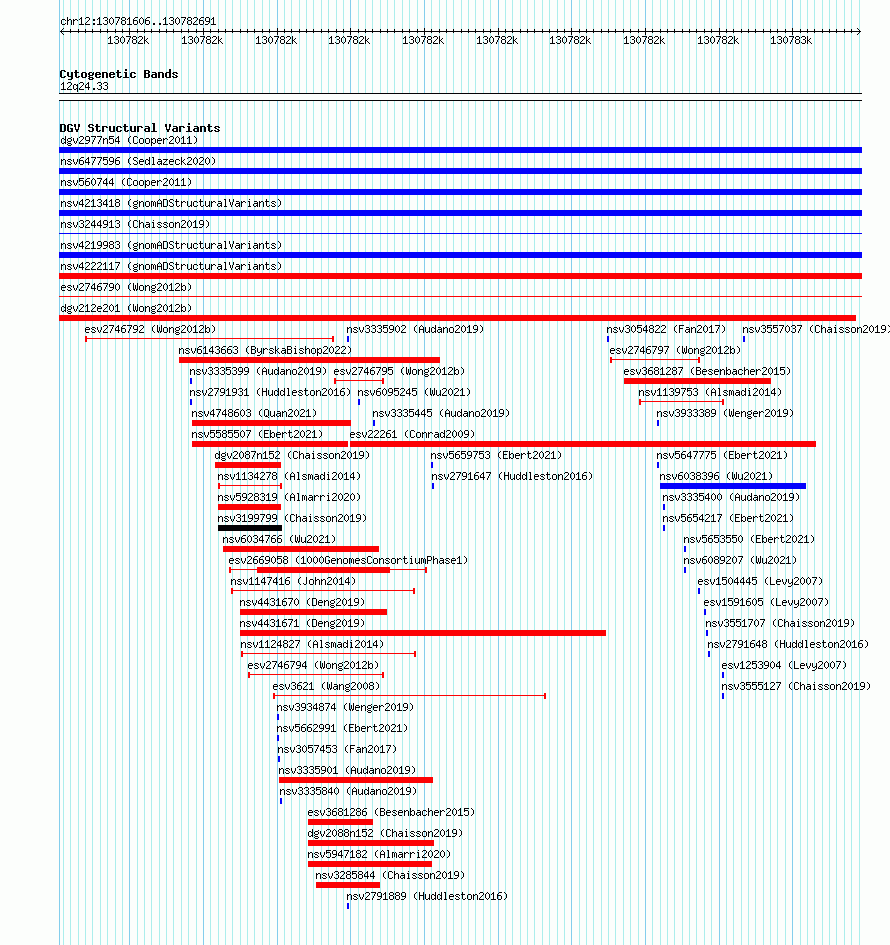
Task: Select esv2669058 (1000GenomesConsortiumPhase1) label
Action: pos(348,561)
